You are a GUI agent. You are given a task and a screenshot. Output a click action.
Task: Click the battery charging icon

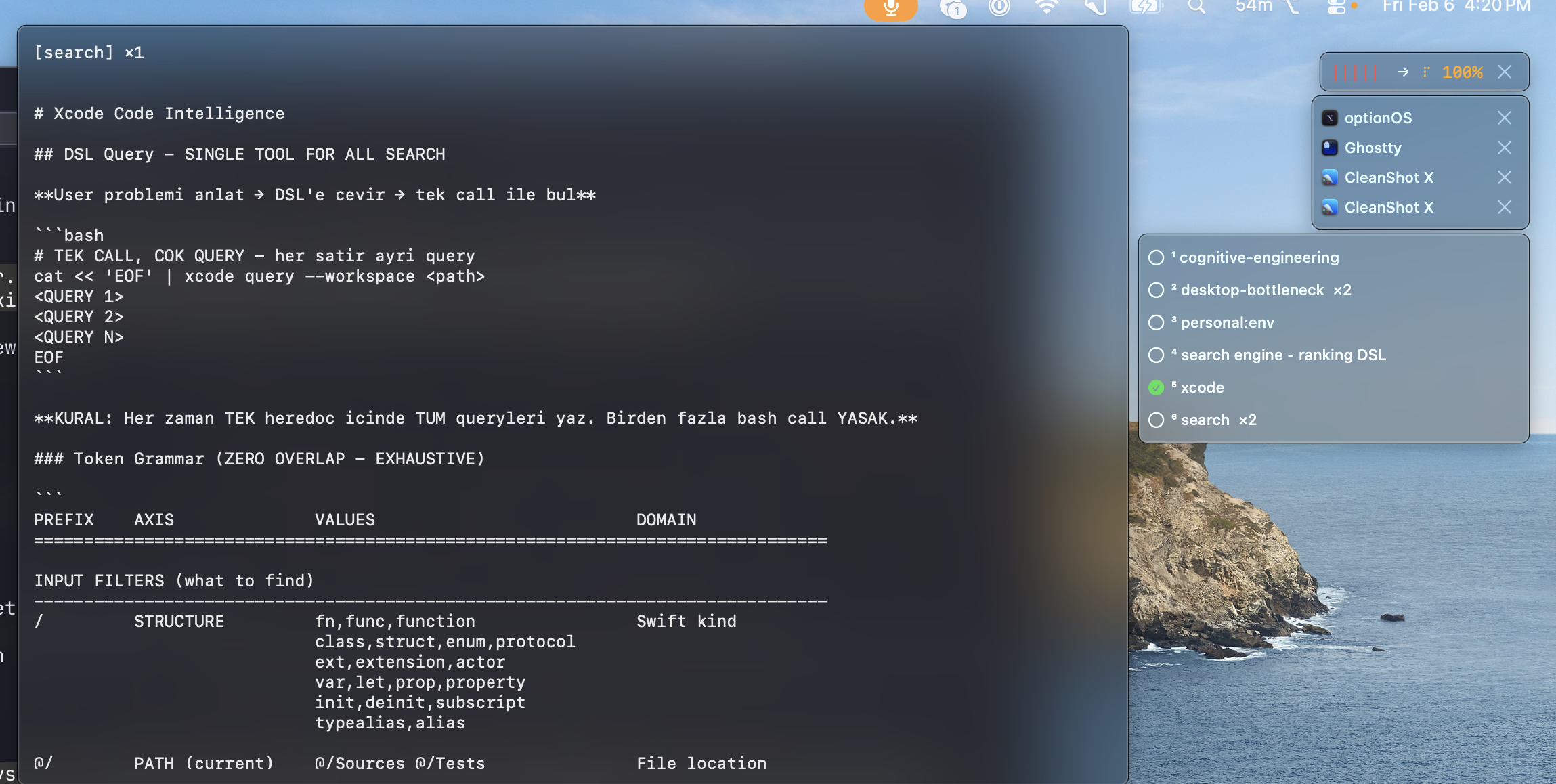[1145, 7]
